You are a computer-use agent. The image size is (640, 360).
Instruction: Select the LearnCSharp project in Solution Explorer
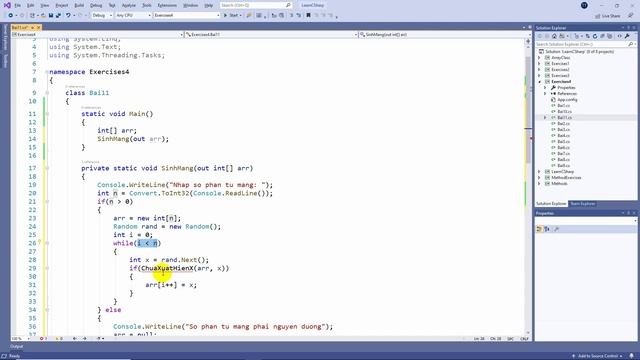click(562, 171)
